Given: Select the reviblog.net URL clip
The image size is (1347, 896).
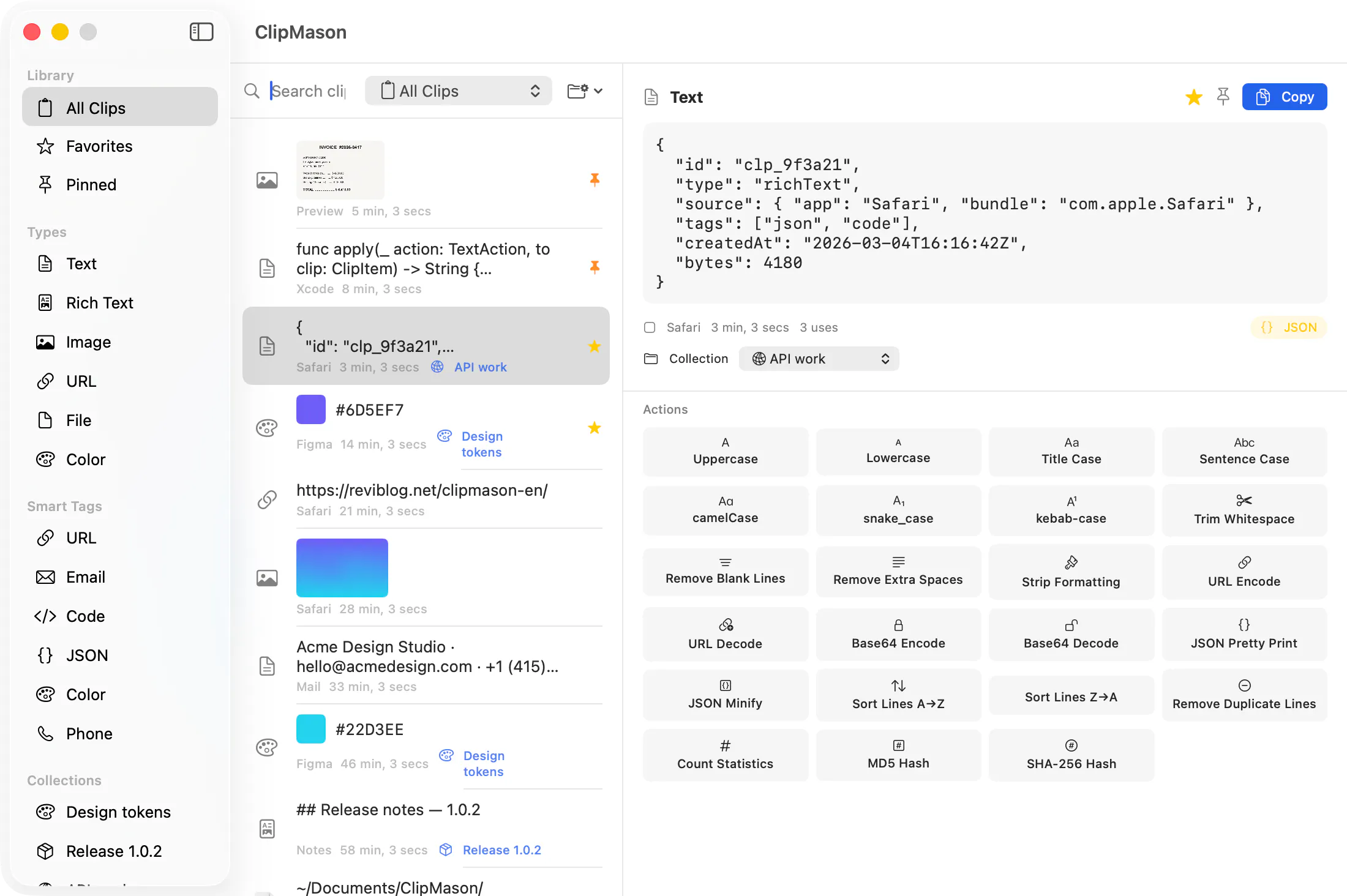Looking at the screenshot, I should 426,499.
